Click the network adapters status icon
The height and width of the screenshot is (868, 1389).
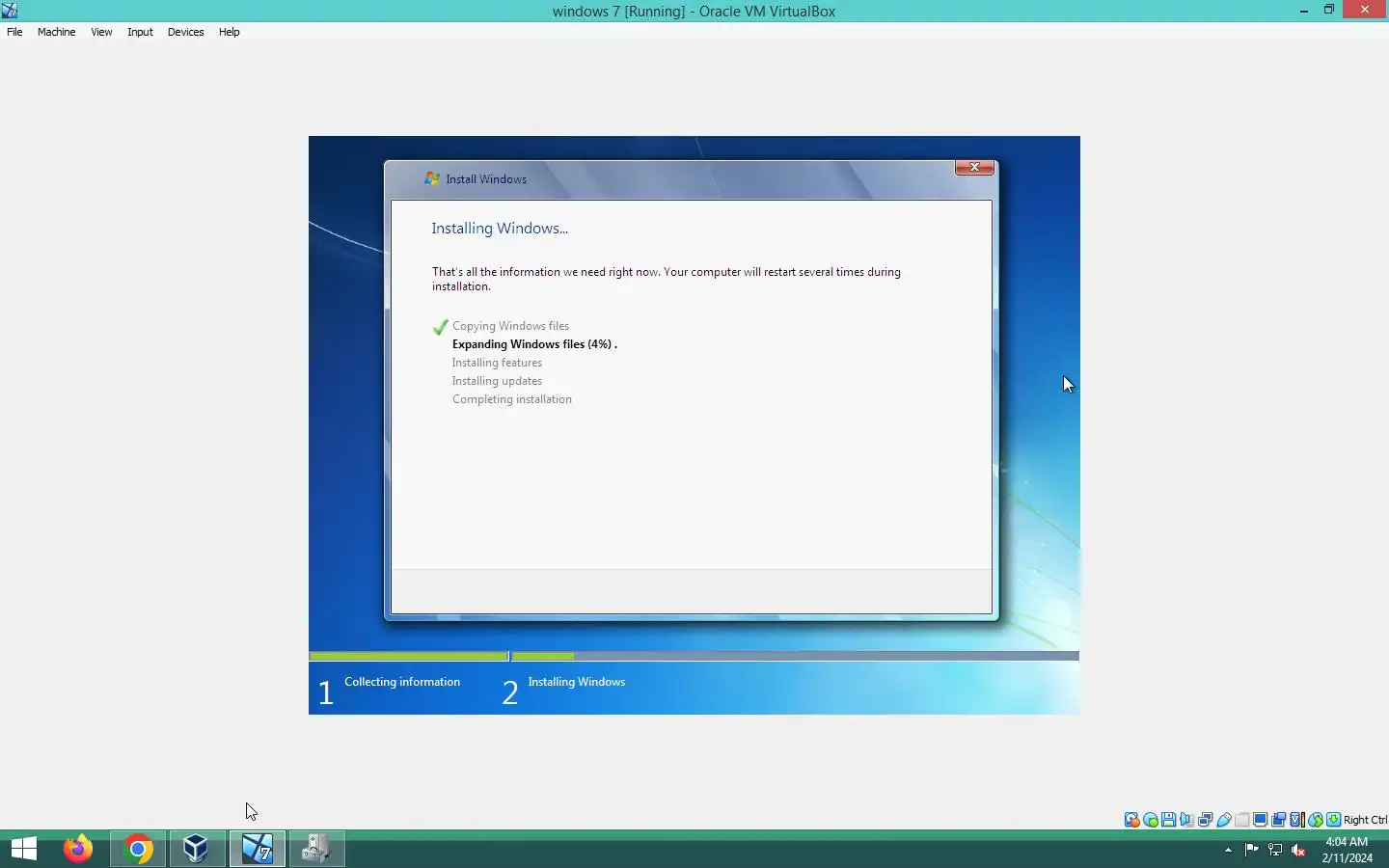click(1206, 820)
